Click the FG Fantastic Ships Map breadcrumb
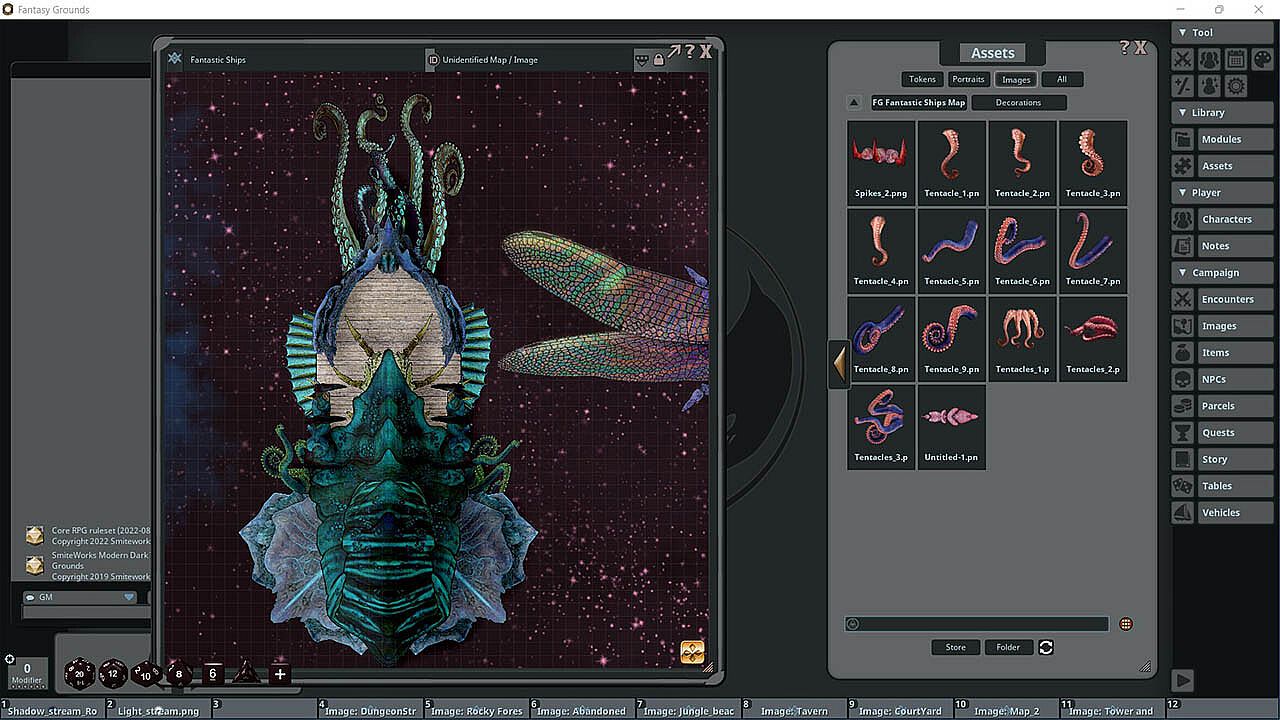This screenshot has width=1280, height=720. click(919, 102)
